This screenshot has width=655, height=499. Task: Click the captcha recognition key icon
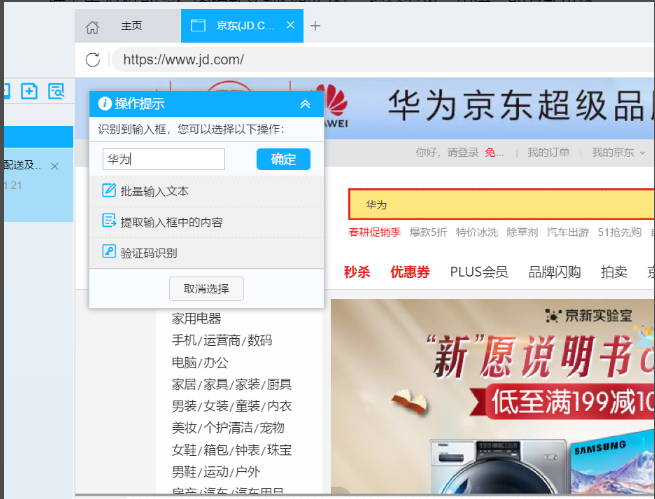pyautogui.click(x=109, y=251)
